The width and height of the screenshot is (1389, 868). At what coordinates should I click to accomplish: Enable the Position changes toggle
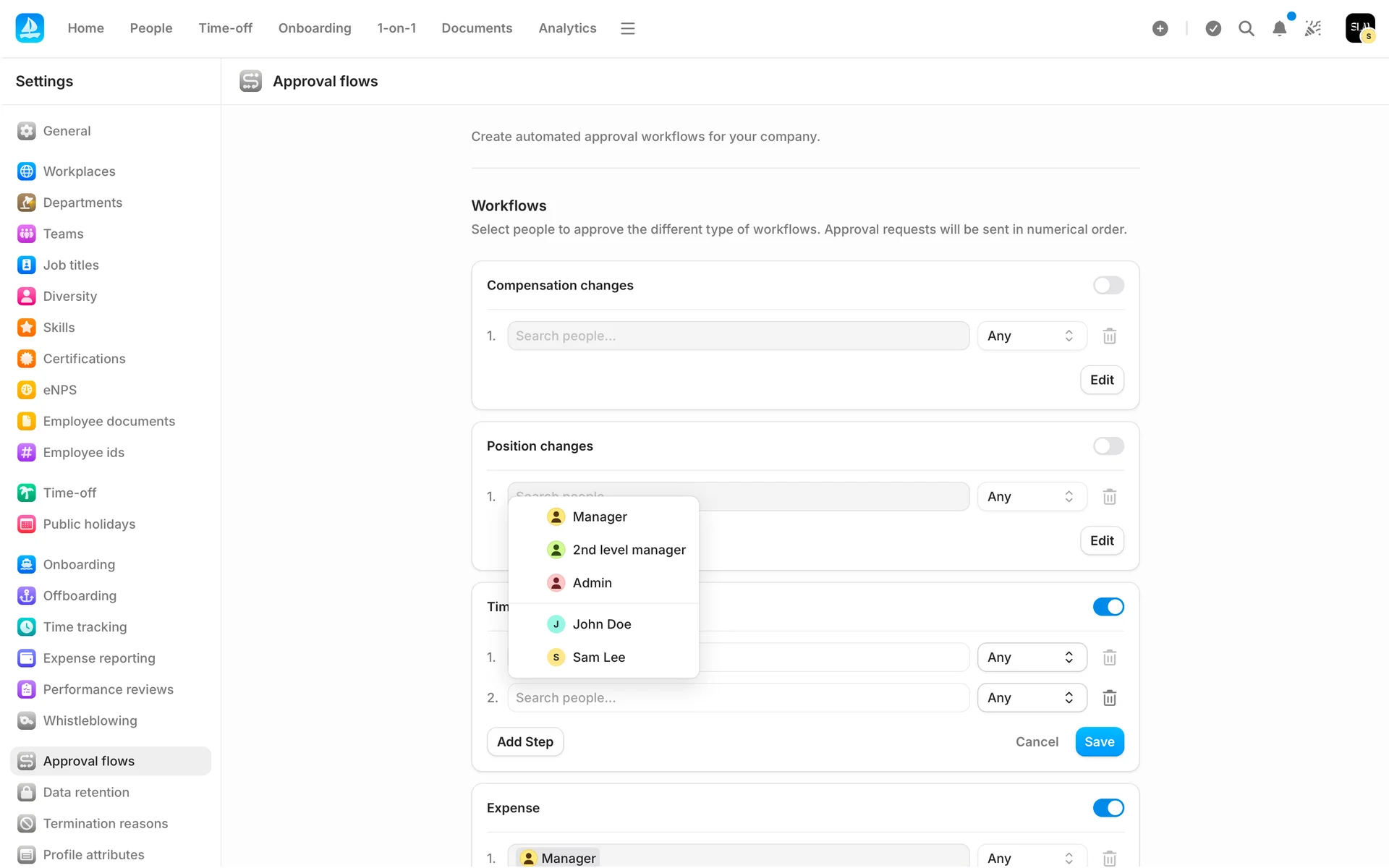click(1108, 446)
